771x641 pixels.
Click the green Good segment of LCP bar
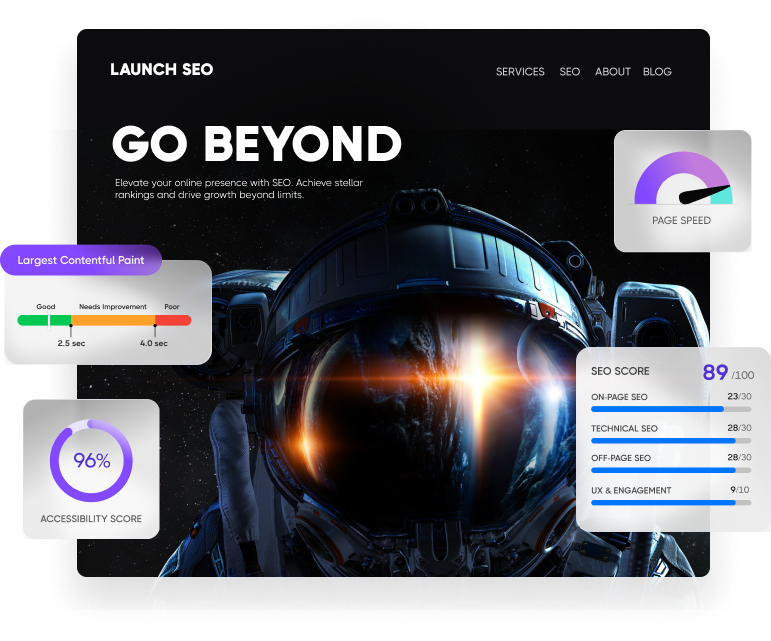[x=44, y=320]
